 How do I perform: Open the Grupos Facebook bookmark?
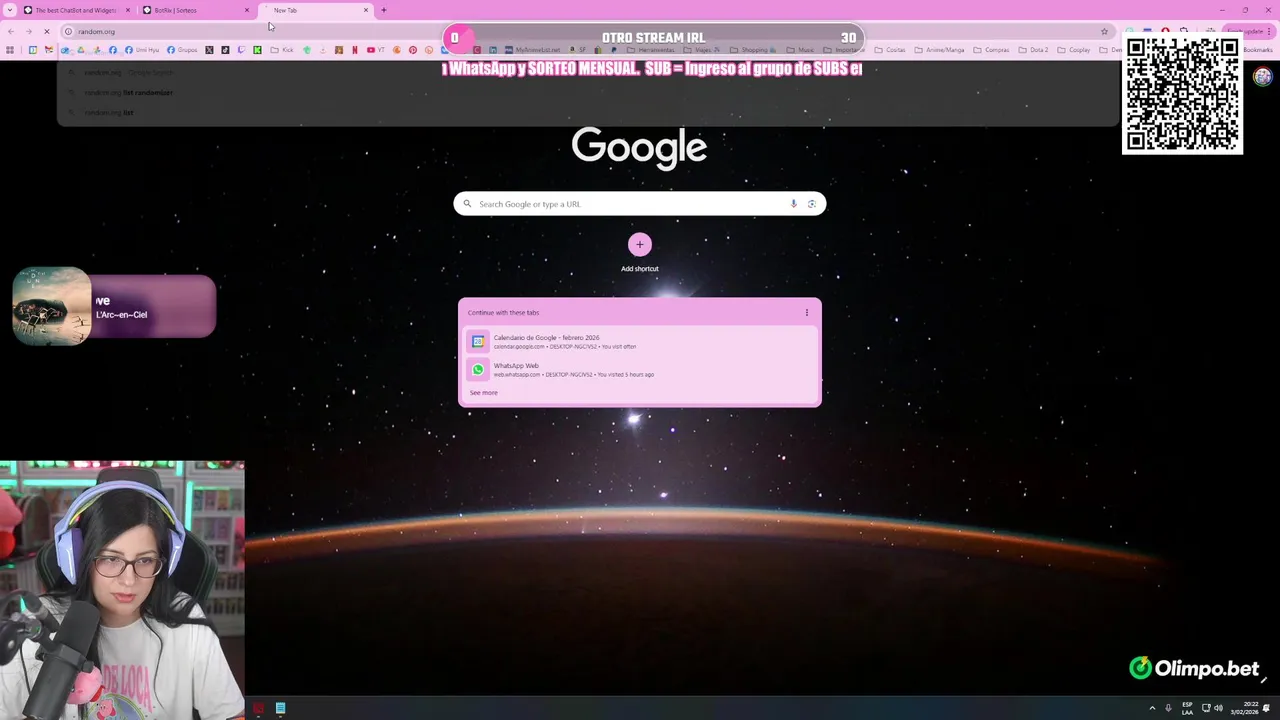click(182, 50)
